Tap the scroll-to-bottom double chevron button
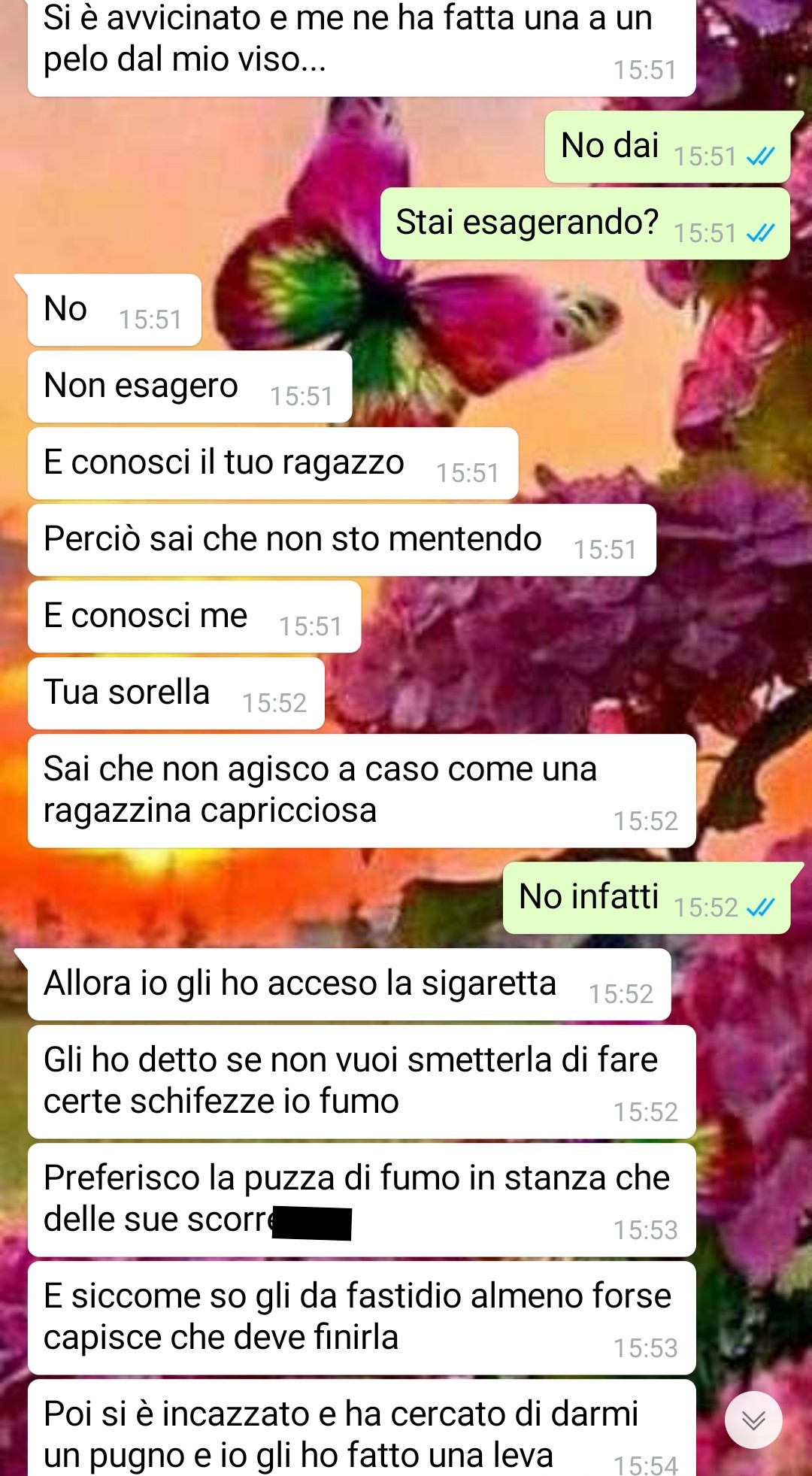 click(753, 1420)
